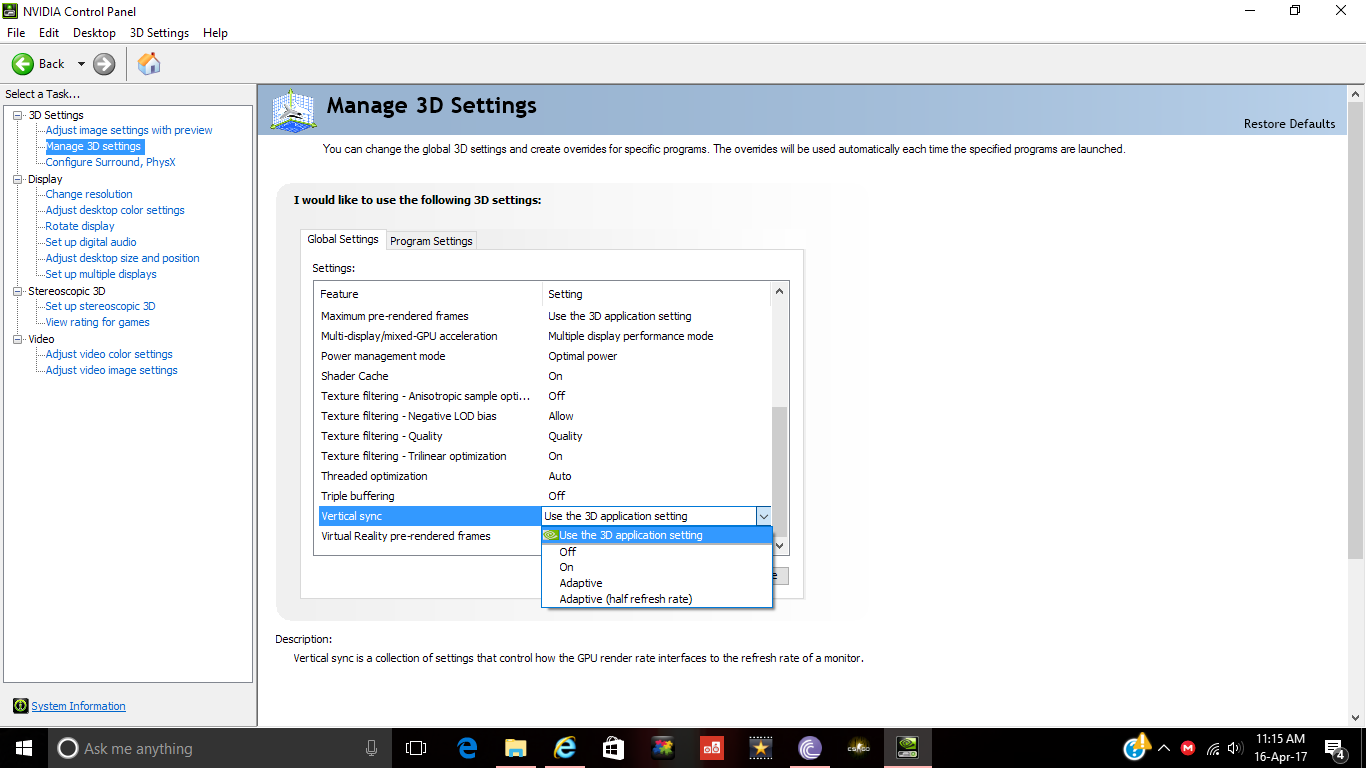Image resolution: width=1366 pixels, height=768 pixels.
Task: Choose Adaptive in Vertical sync dropdown
Action: coord(657,583)
